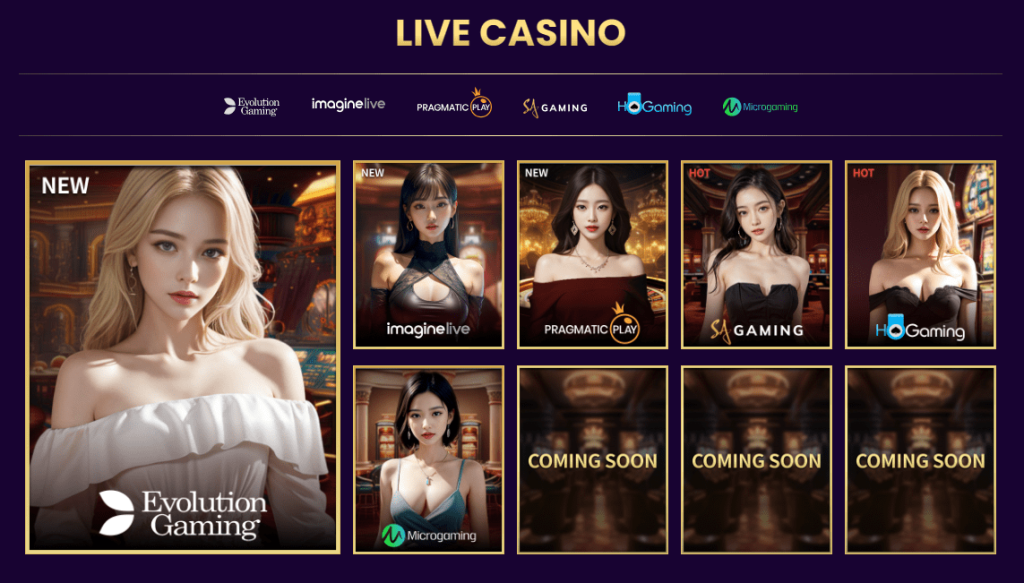This screenshot has height=583, width=1024.
Task: Open the SA Gaming hot card
Action: pos(756,255)
